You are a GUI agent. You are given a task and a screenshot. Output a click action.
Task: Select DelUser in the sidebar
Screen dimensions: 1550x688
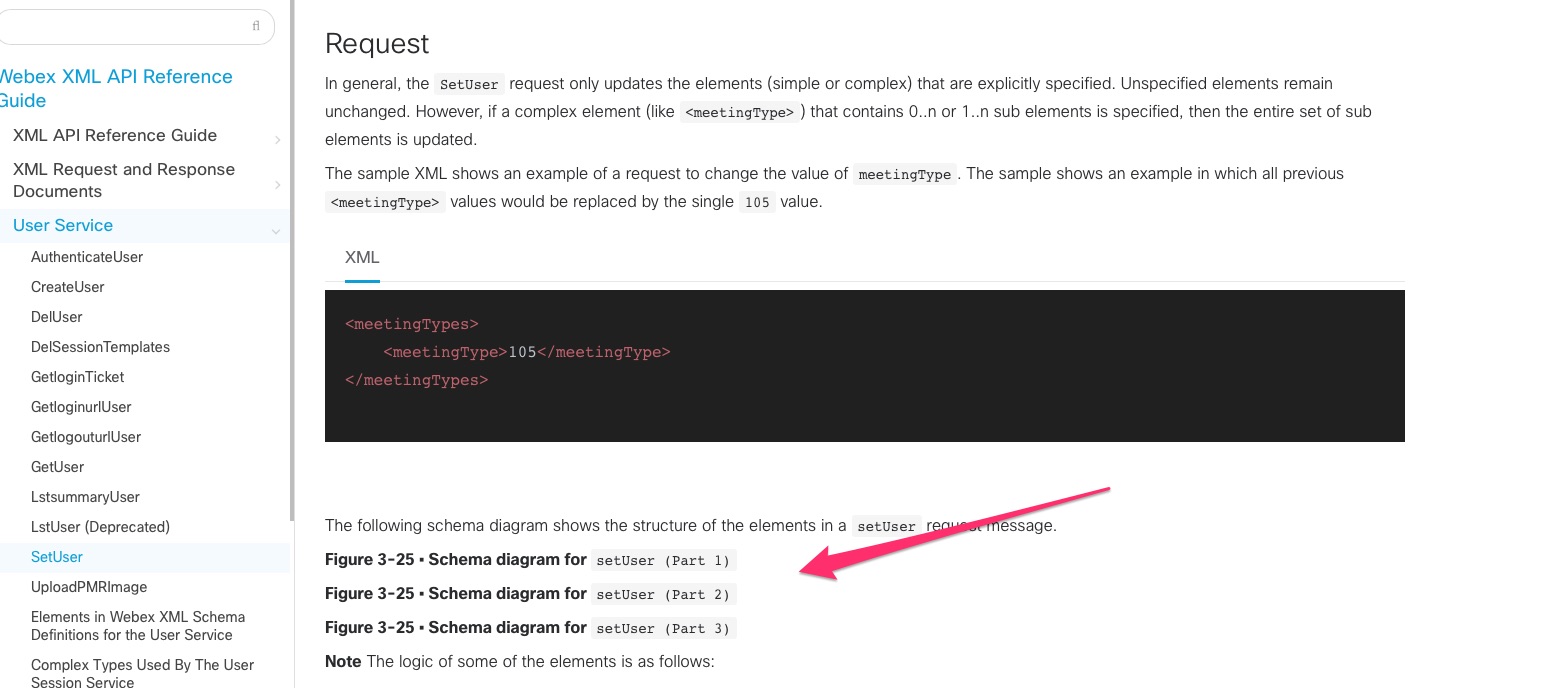coord(56,317)
